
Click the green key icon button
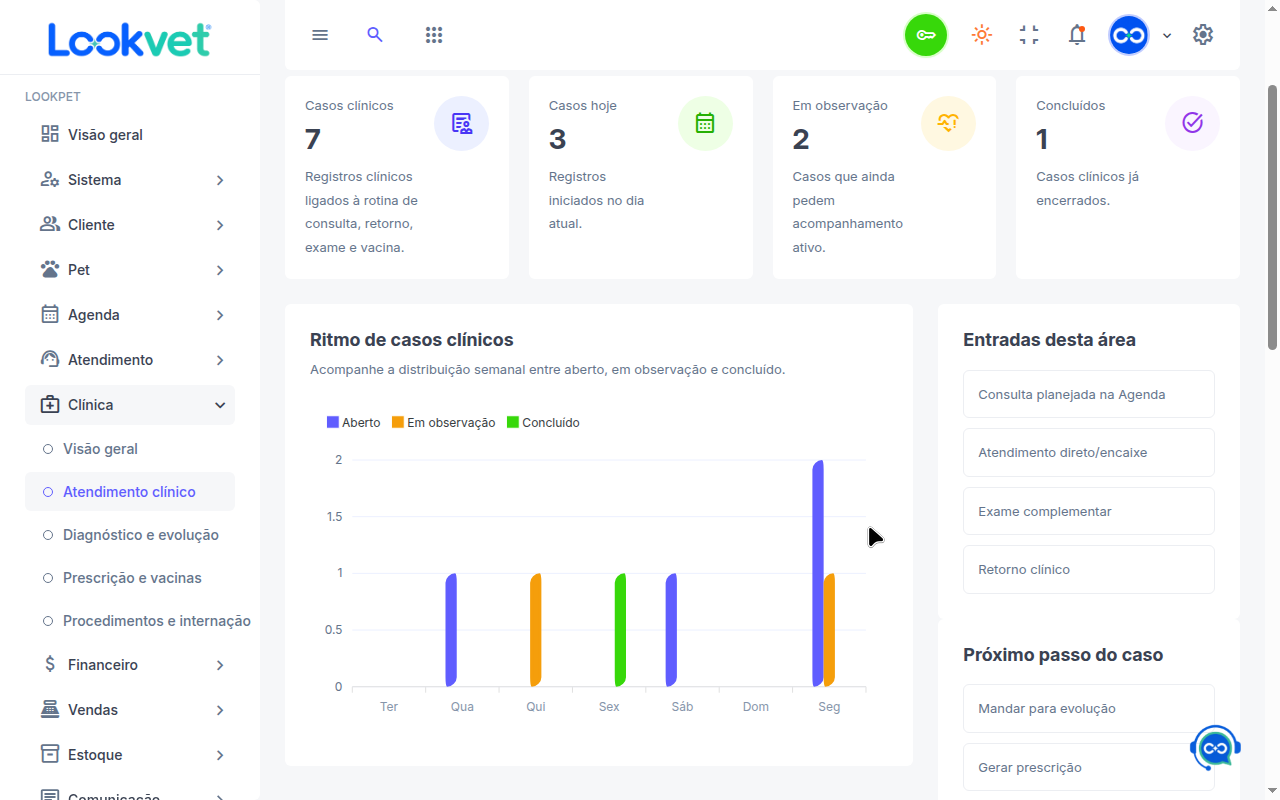(926, 35)
